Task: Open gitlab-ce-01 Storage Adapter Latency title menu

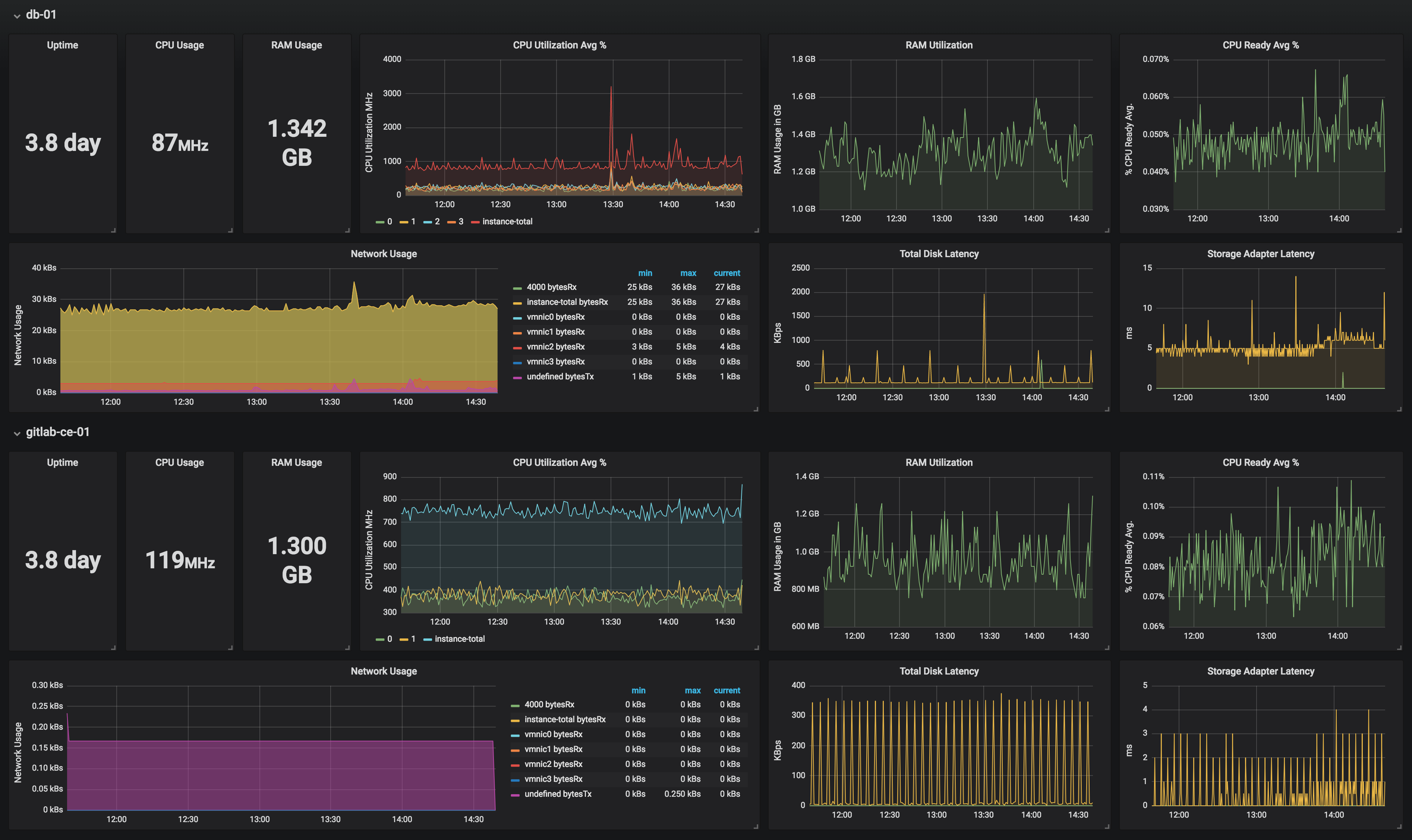Action: click(x=1260, y=671)
